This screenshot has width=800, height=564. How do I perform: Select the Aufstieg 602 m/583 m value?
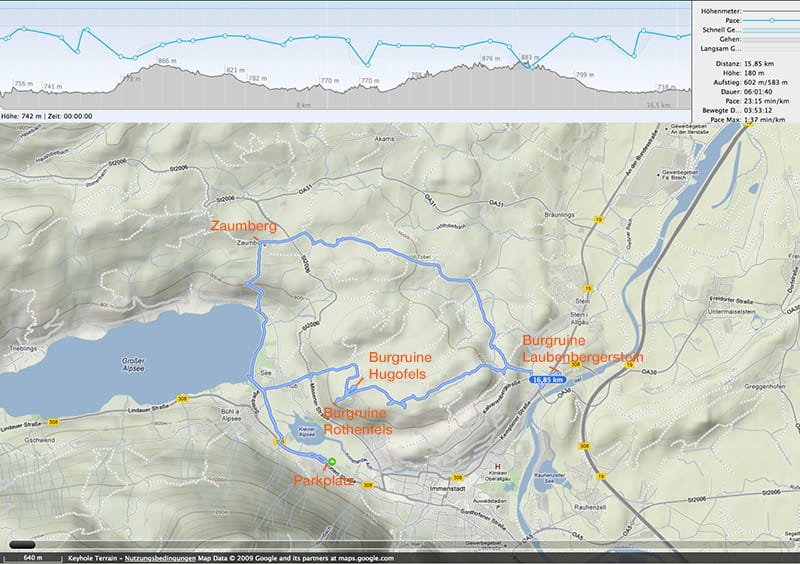coord(766,82)
